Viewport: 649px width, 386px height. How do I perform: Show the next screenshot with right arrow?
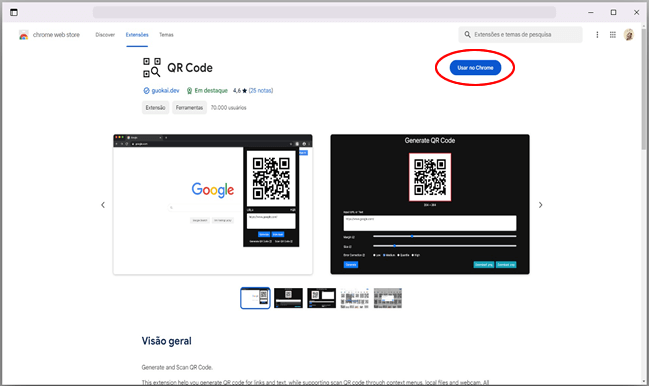(540, 205)
